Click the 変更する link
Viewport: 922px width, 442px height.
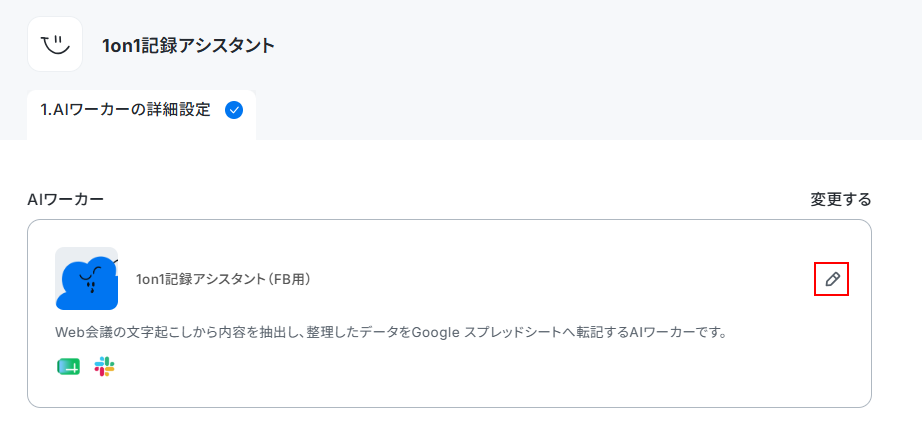841,200
